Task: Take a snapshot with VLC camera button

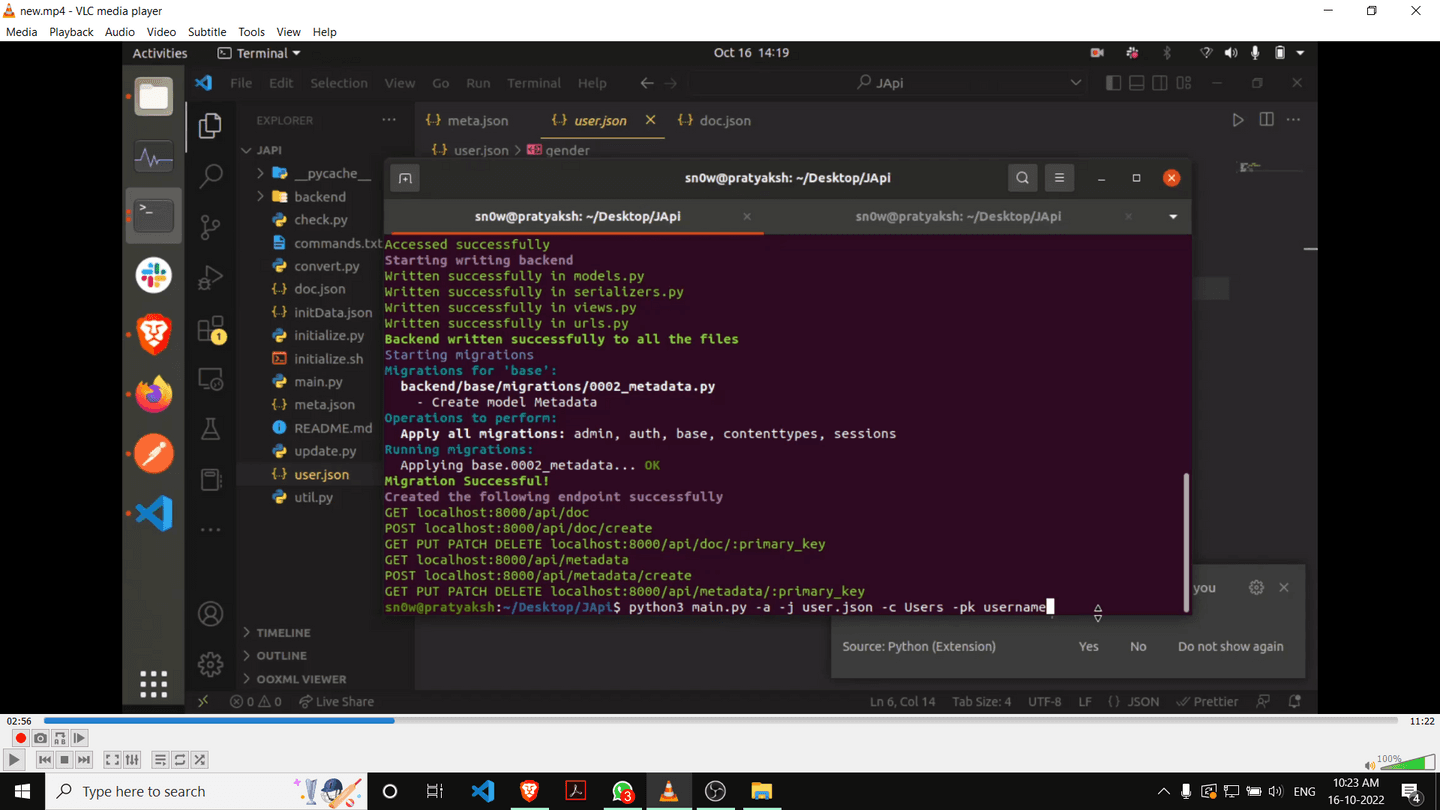Action: coord(40,739)
